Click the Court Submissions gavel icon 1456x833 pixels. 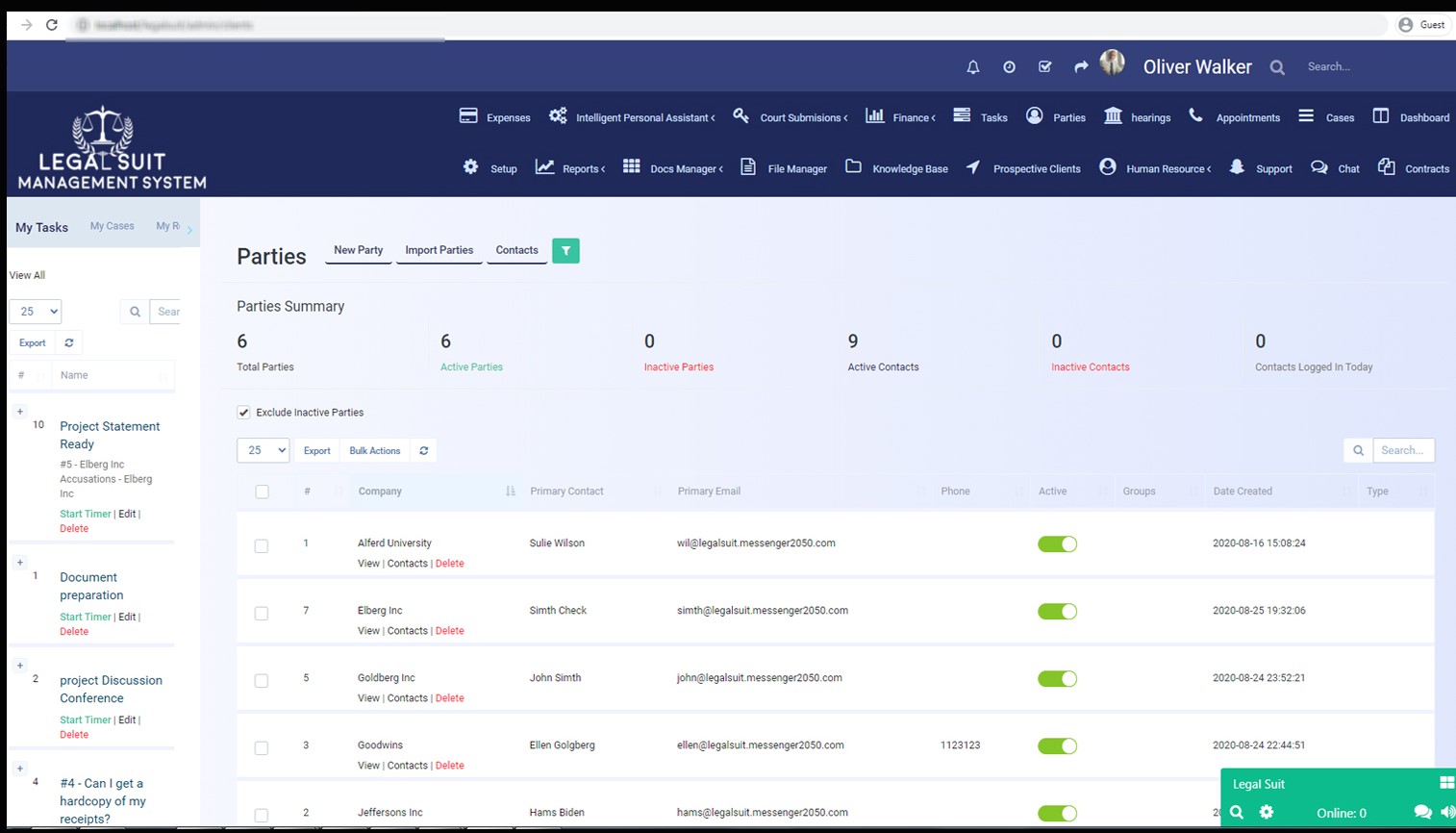pyautogui.click(x=741, y=115)
